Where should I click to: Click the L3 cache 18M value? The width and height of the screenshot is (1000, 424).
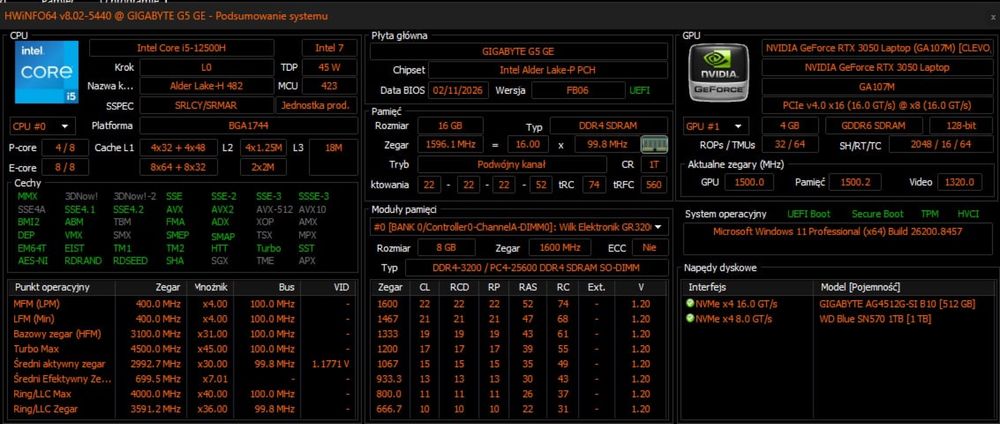click(333, 157)
